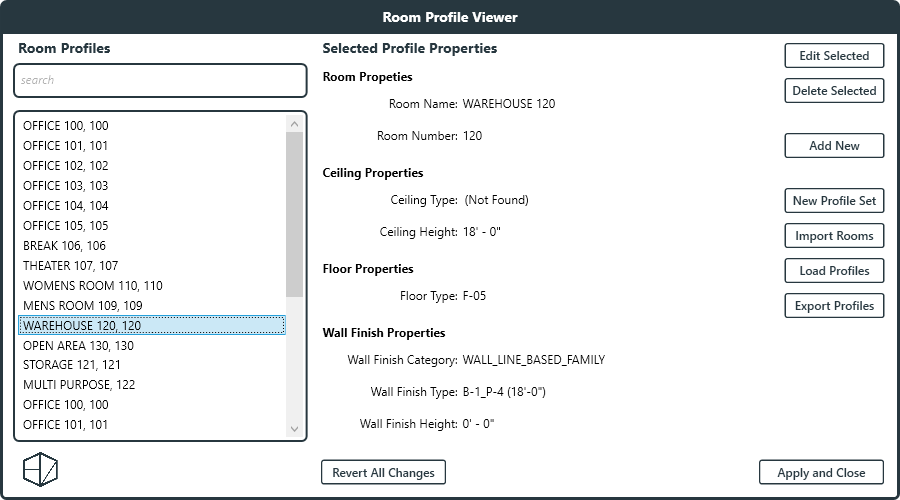Click the Room Profiles search field
The height and width of the screenshot is (500, 900).
(160, 80)
